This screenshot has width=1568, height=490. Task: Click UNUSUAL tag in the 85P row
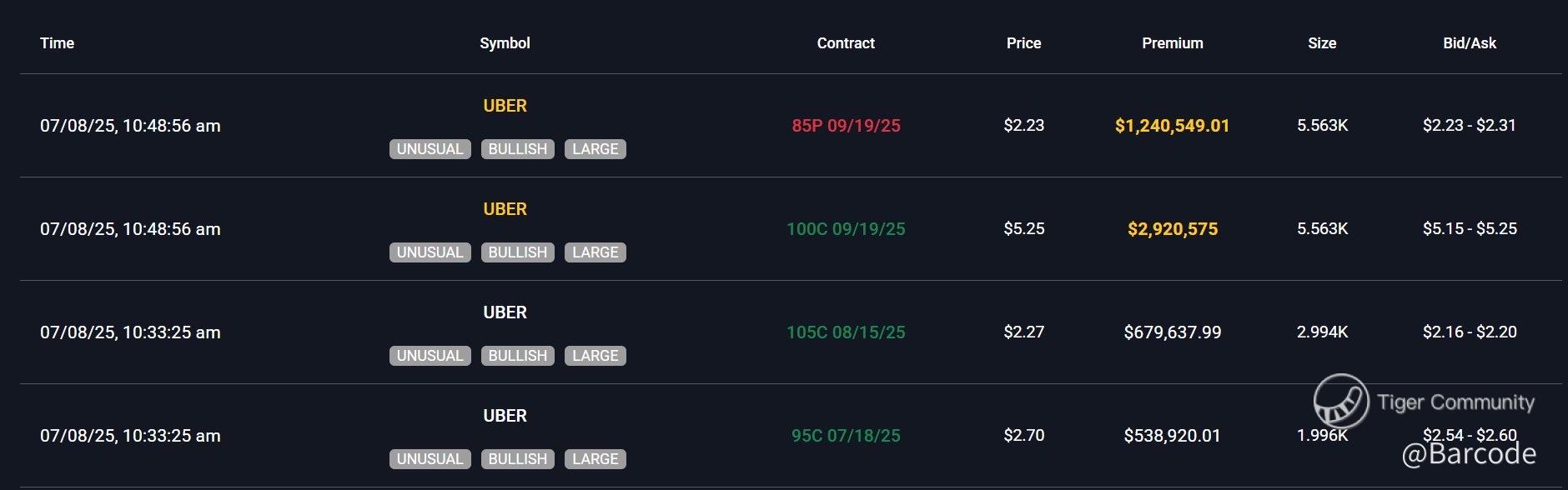coord(430,149)
